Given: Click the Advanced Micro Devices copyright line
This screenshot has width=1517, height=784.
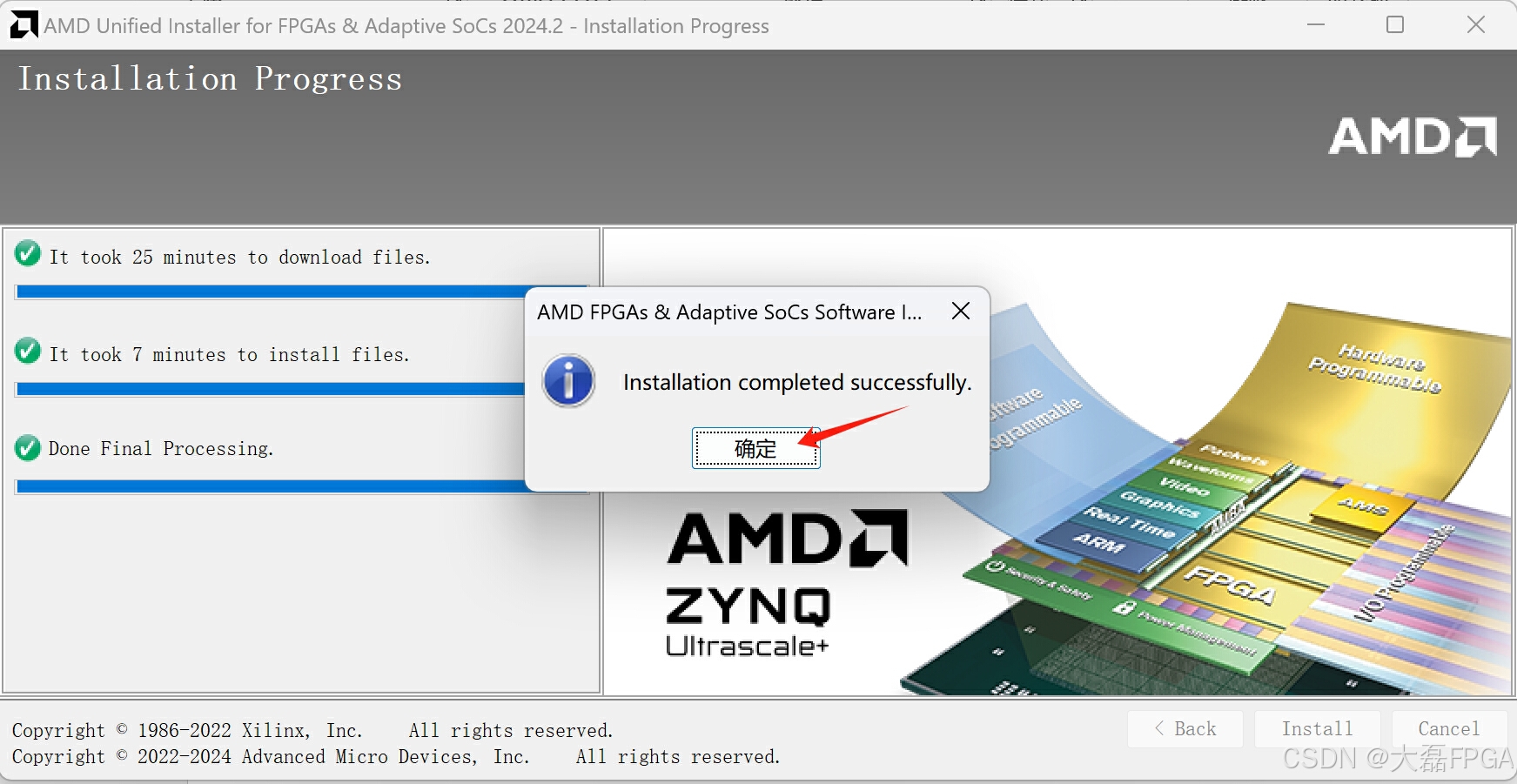Looking at the screenshot, I should (396, 757).
